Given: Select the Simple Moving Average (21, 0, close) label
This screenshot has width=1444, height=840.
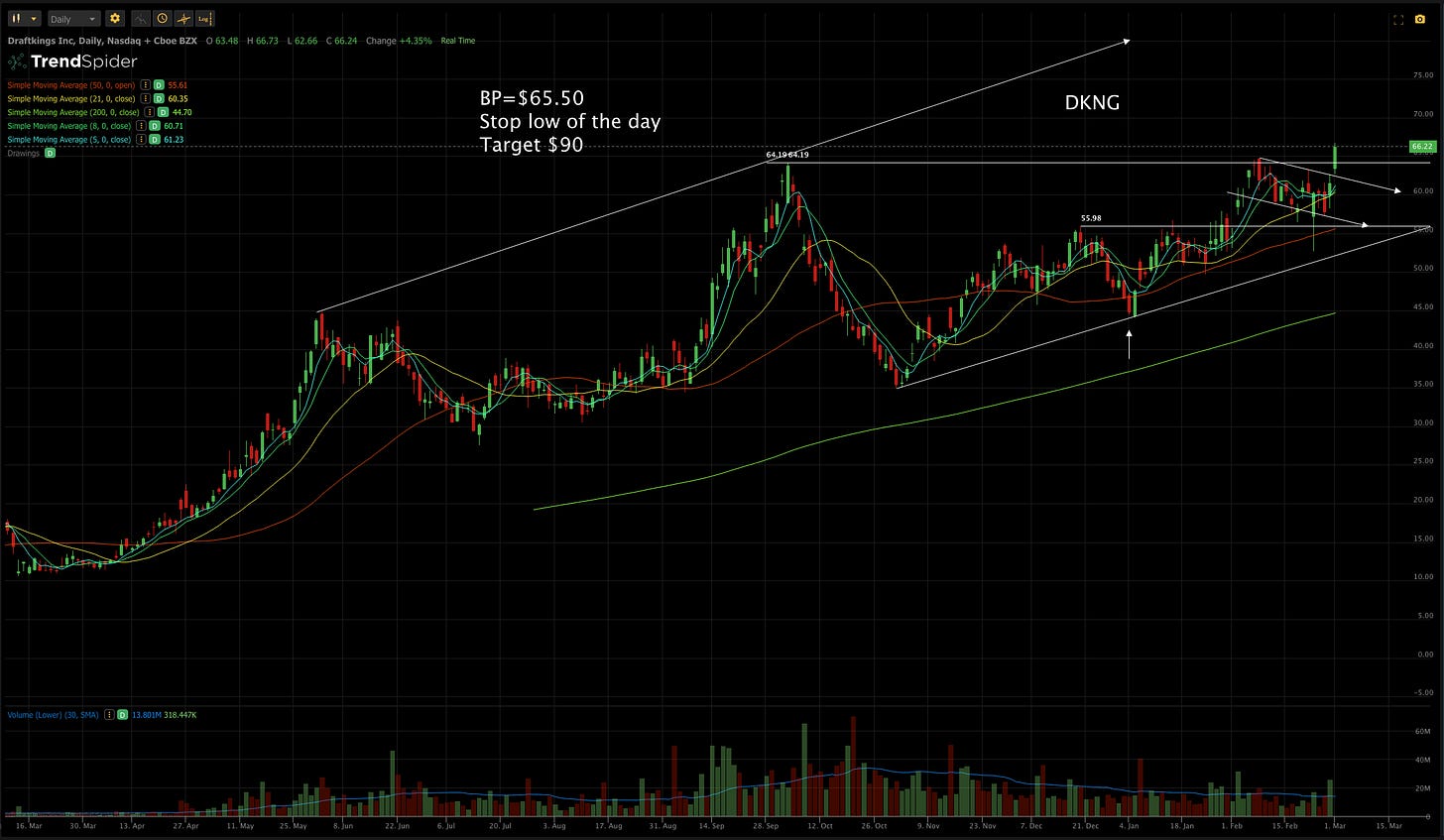Looking at the screenshot, I should pyautogui.click(x=72, y=99).
